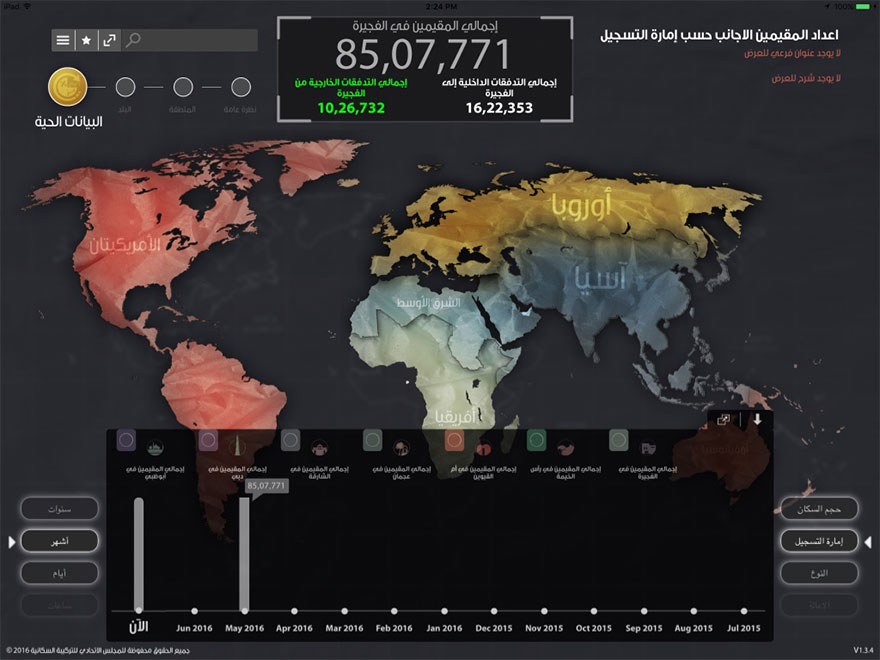Click the left arrow beside the أشهر button
Viewport: 880px width, 660px height.
11,542
